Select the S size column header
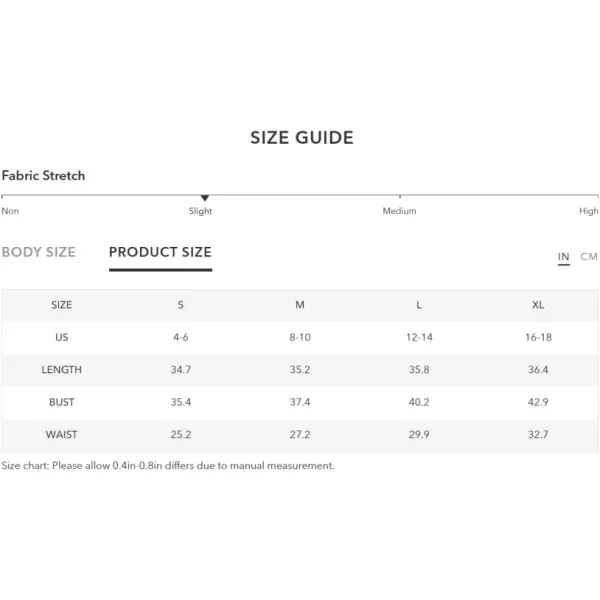600x600 pixels. (181, 305)
